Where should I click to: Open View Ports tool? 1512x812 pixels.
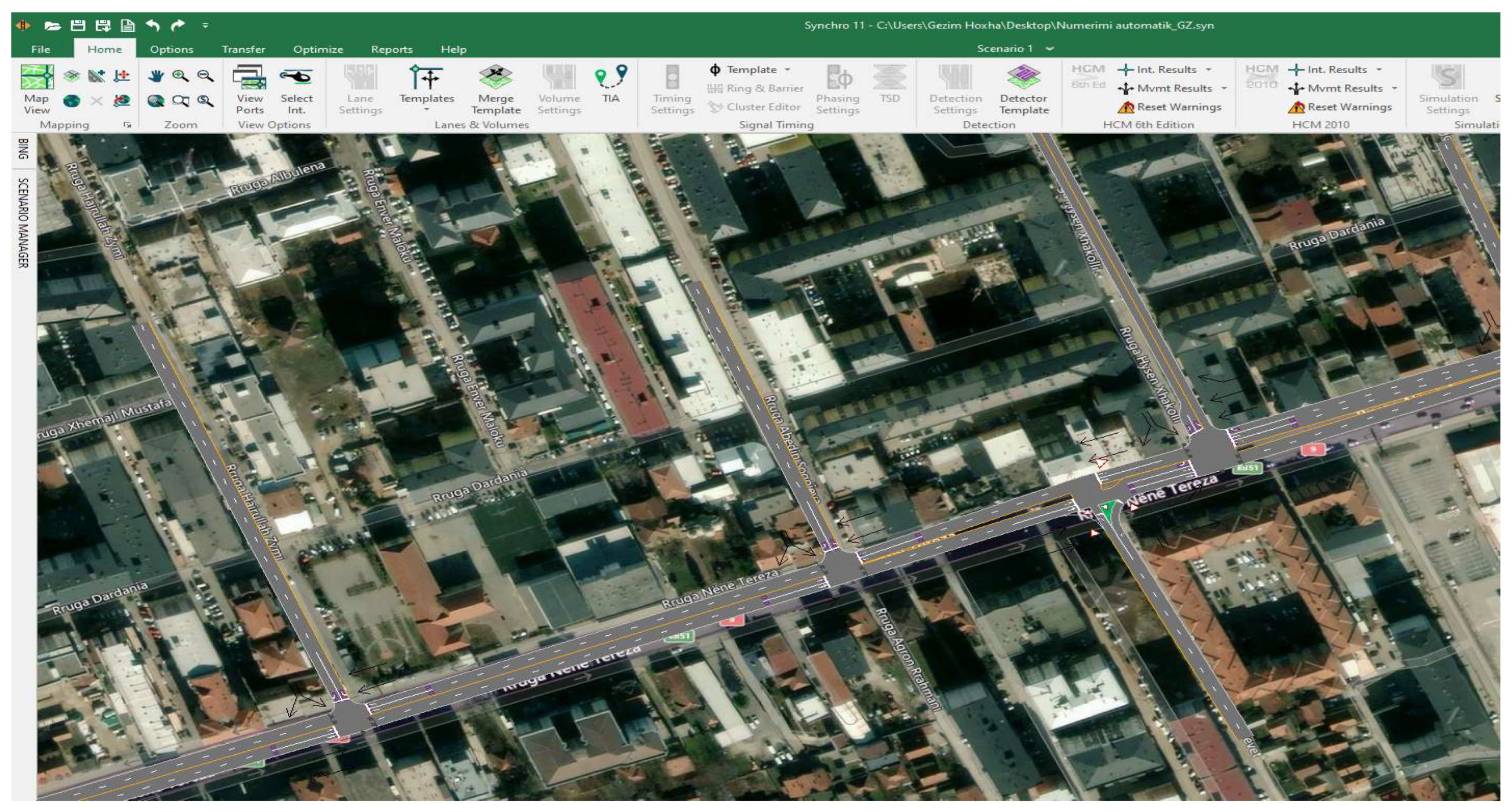tap(249, 88)
